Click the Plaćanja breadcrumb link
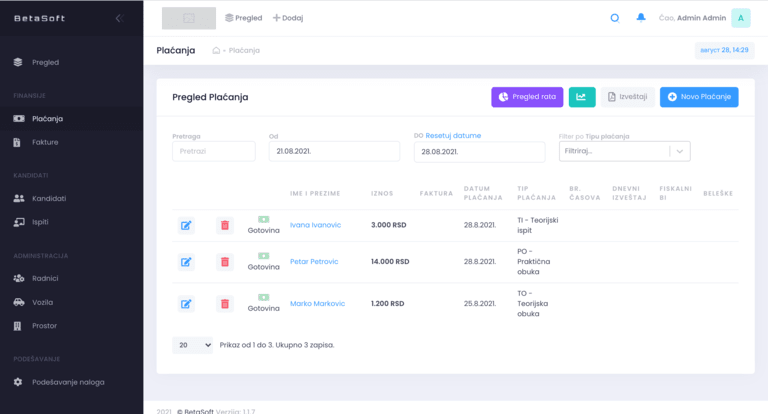 (244, 50)
